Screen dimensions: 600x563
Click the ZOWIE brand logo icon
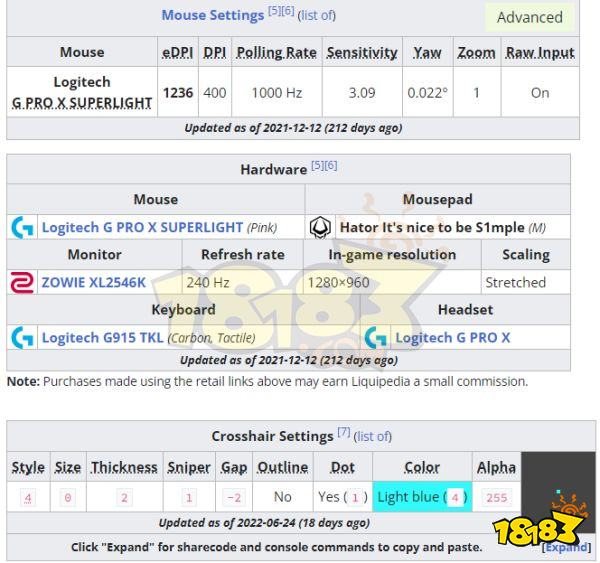pos(22,283)
